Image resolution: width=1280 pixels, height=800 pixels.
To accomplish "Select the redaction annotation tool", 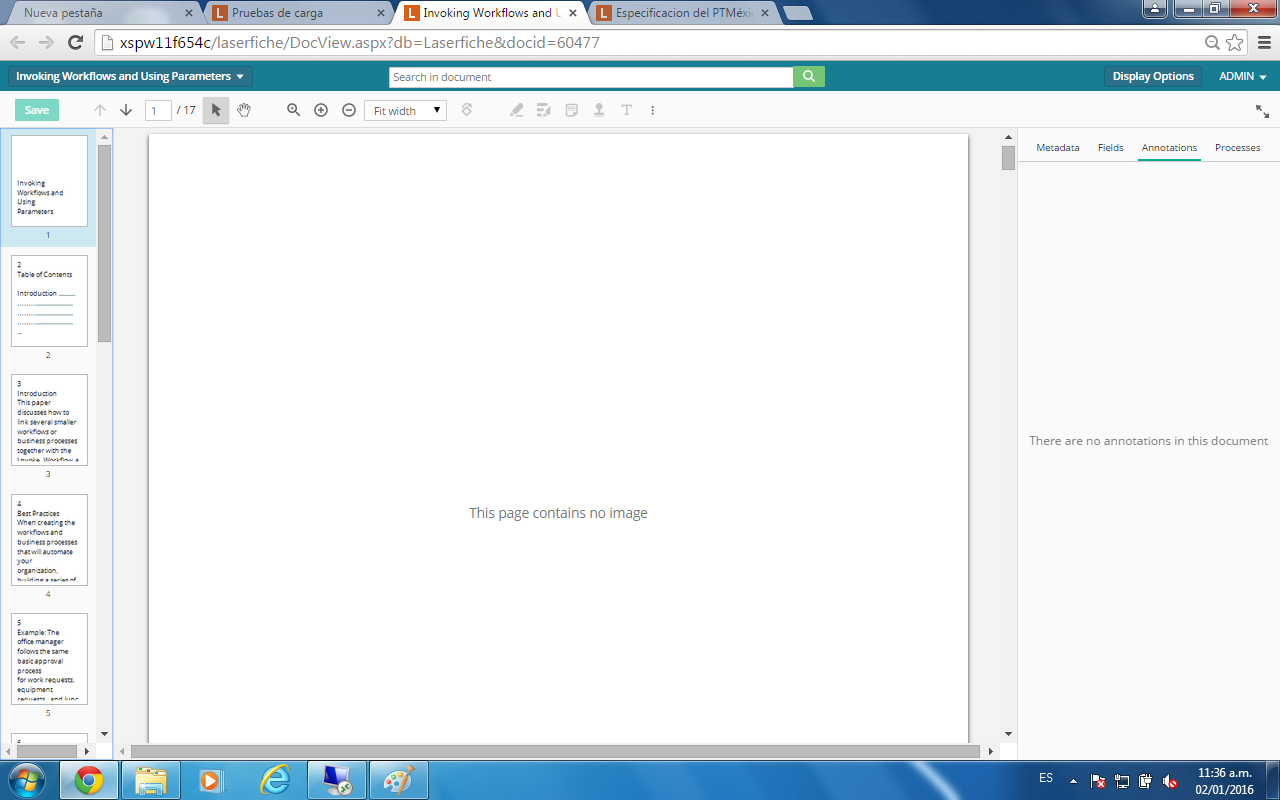I will click(544, 110).
